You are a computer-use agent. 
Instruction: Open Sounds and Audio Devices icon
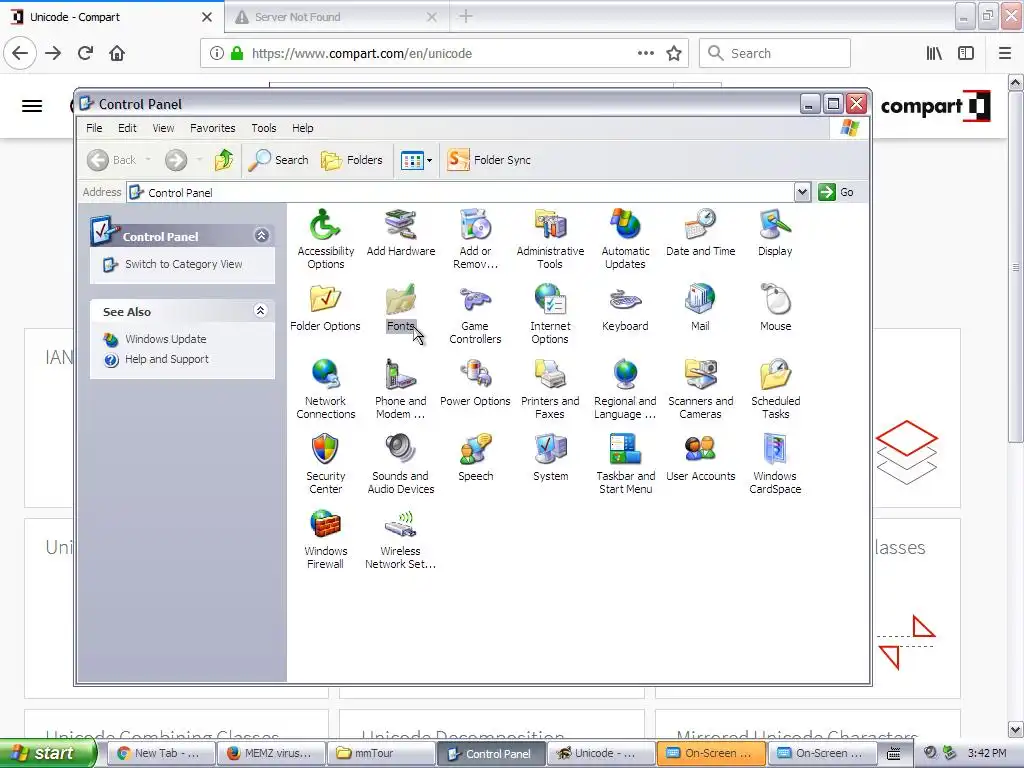pos(400,464)
